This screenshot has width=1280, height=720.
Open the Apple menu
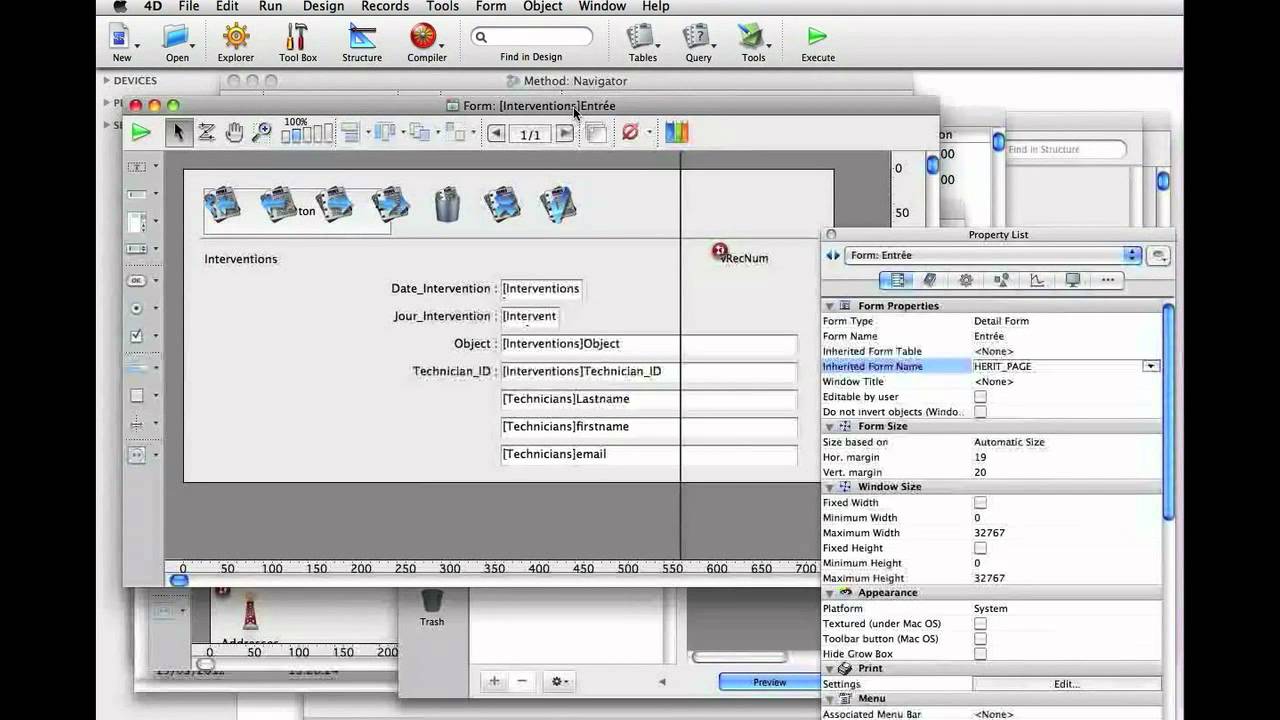point(120,6)
